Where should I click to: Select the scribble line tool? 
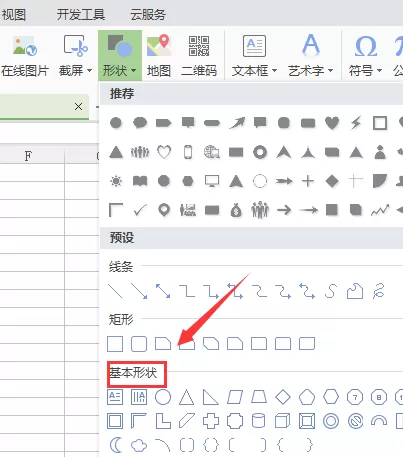379,291
